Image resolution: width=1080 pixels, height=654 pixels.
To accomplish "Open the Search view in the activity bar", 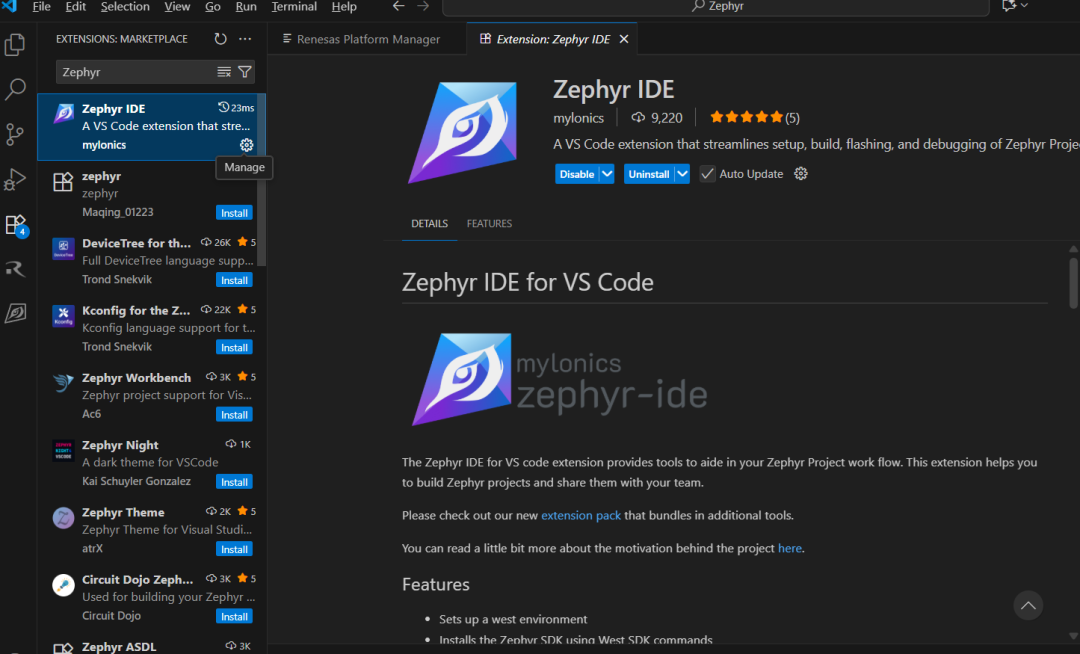I will click(x=15, y=89).
